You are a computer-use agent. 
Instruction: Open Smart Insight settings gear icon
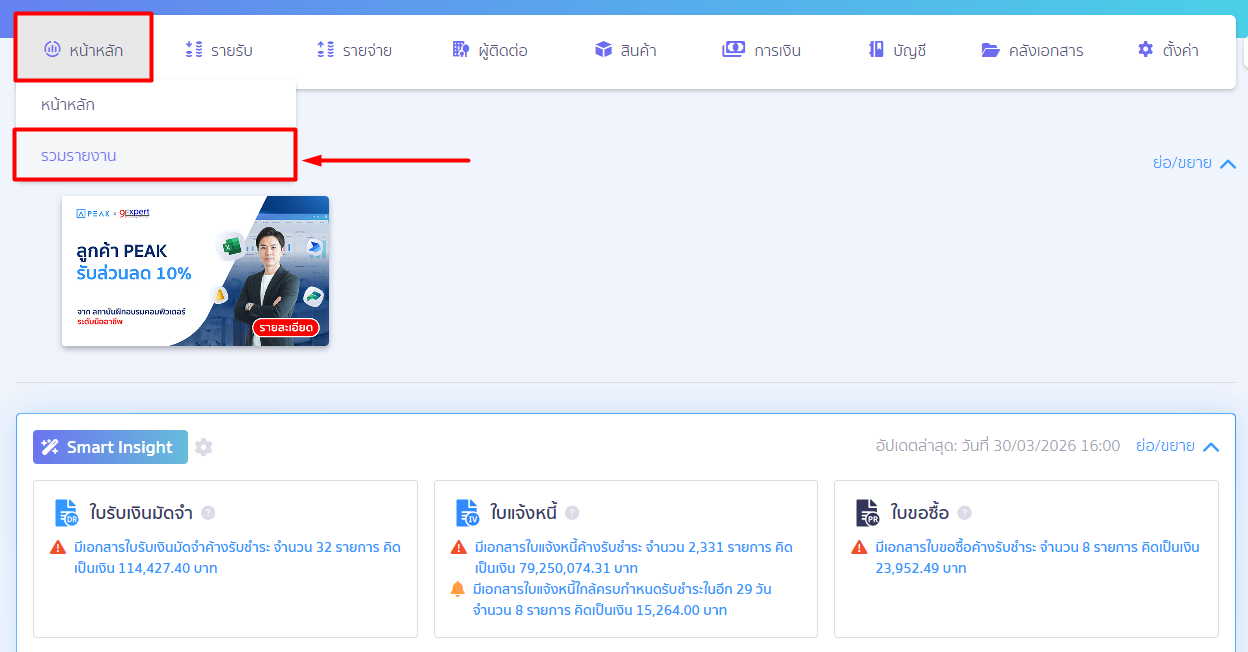[204, 447]
